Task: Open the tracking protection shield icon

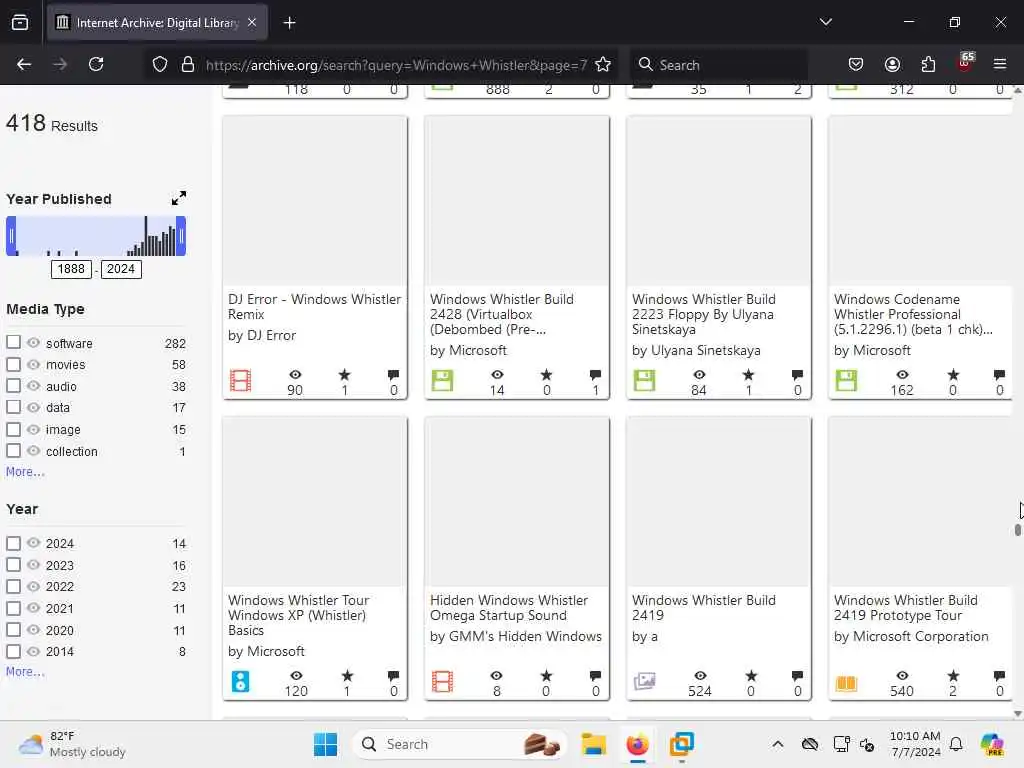Action: pos(160,64)
